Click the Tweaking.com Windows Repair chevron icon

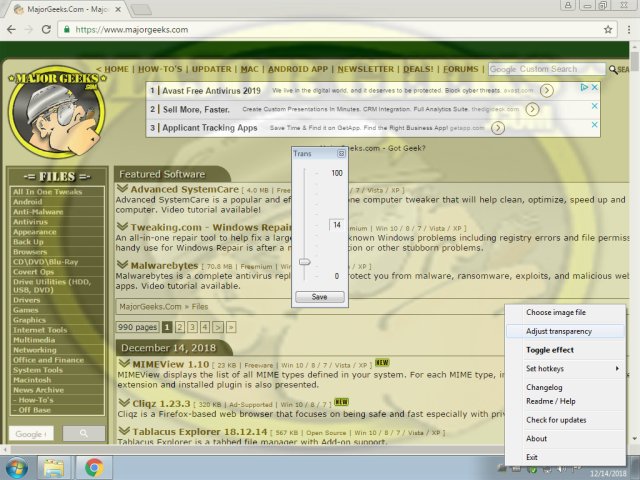click(122, 227)
